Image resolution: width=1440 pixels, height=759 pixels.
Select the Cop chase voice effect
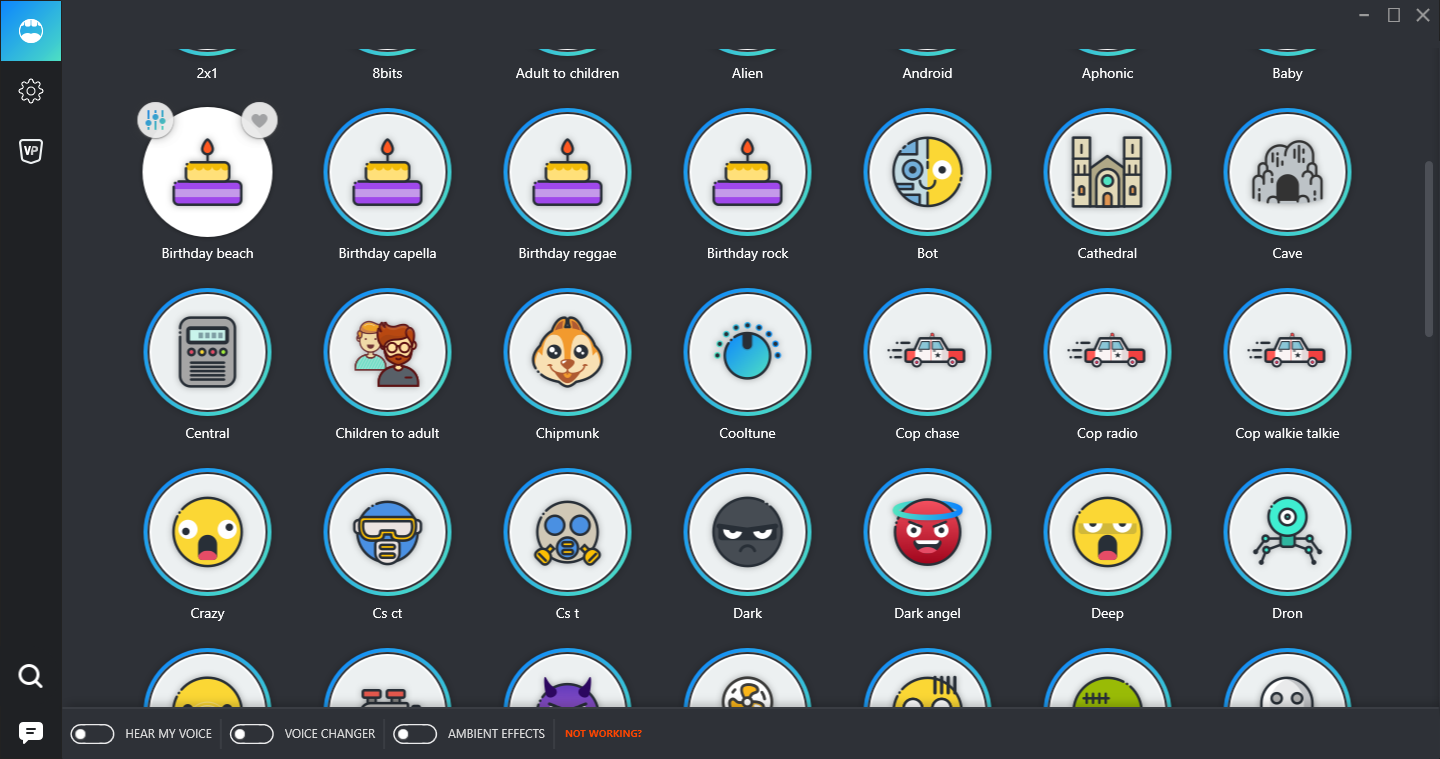tap(927, 352)
